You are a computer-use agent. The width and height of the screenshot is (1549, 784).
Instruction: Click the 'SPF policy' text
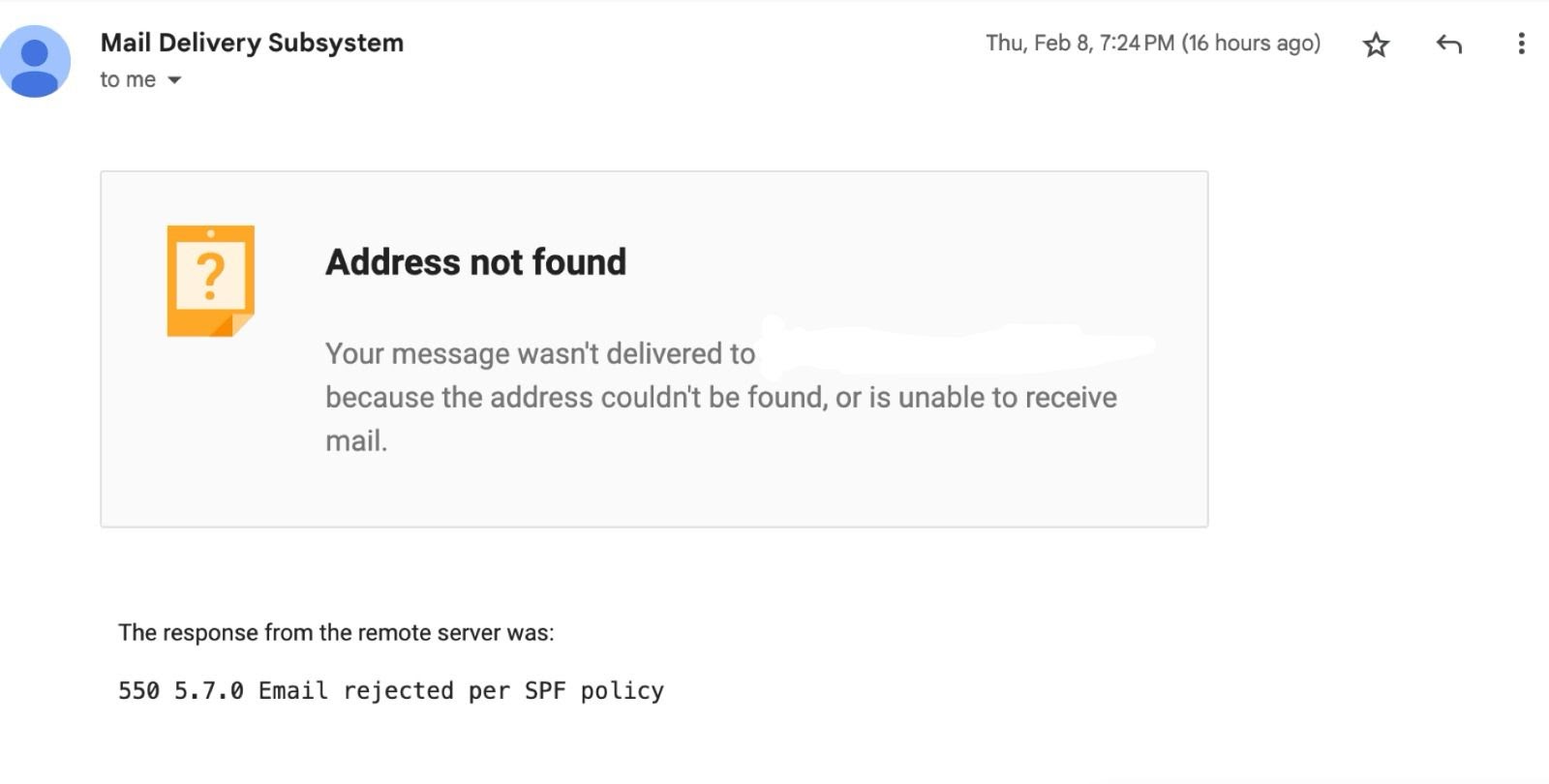594,691
